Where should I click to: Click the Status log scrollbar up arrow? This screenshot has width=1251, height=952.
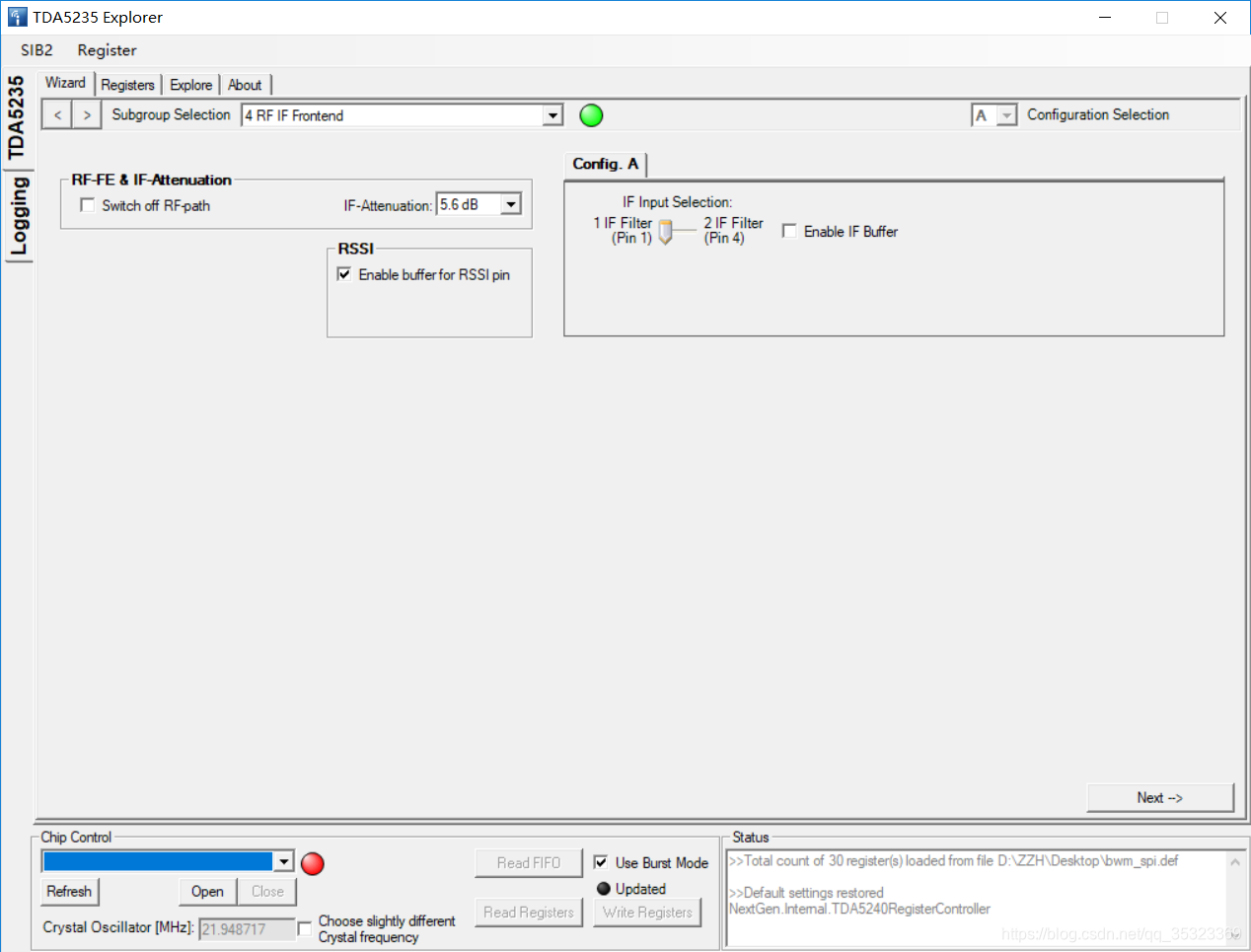click(1235, 862)
